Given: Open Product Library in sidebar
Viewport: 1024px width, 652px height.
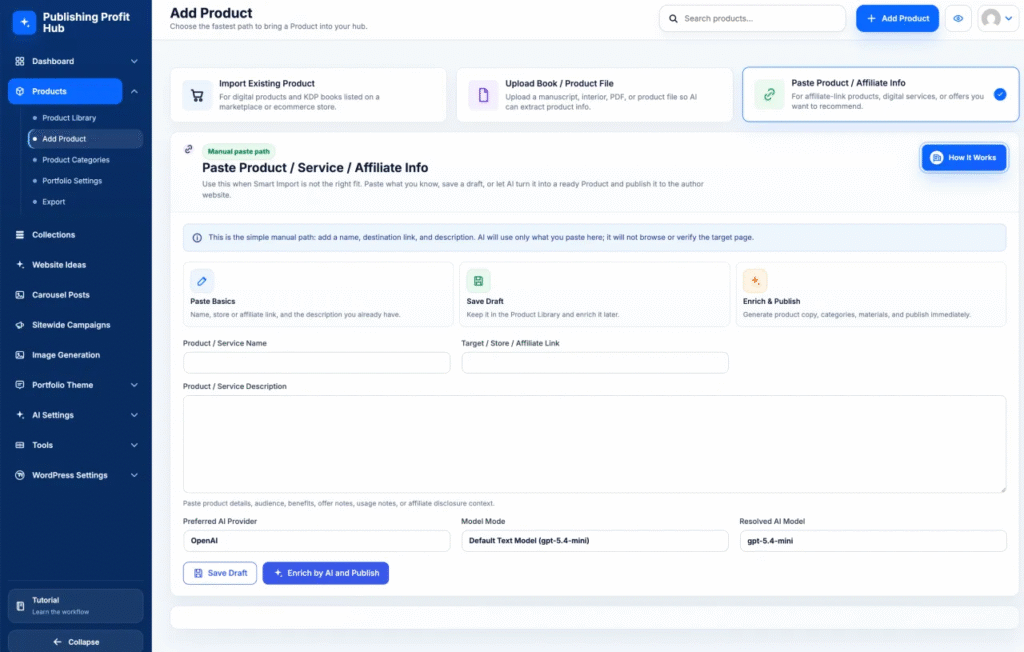Looking at the screenshot, I should (x=69, y=118).
